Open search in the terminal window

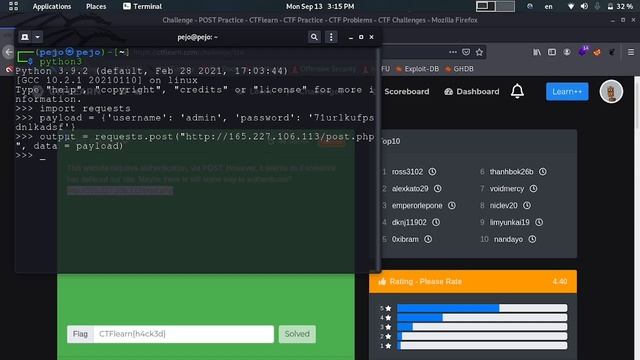pos(314,37)
